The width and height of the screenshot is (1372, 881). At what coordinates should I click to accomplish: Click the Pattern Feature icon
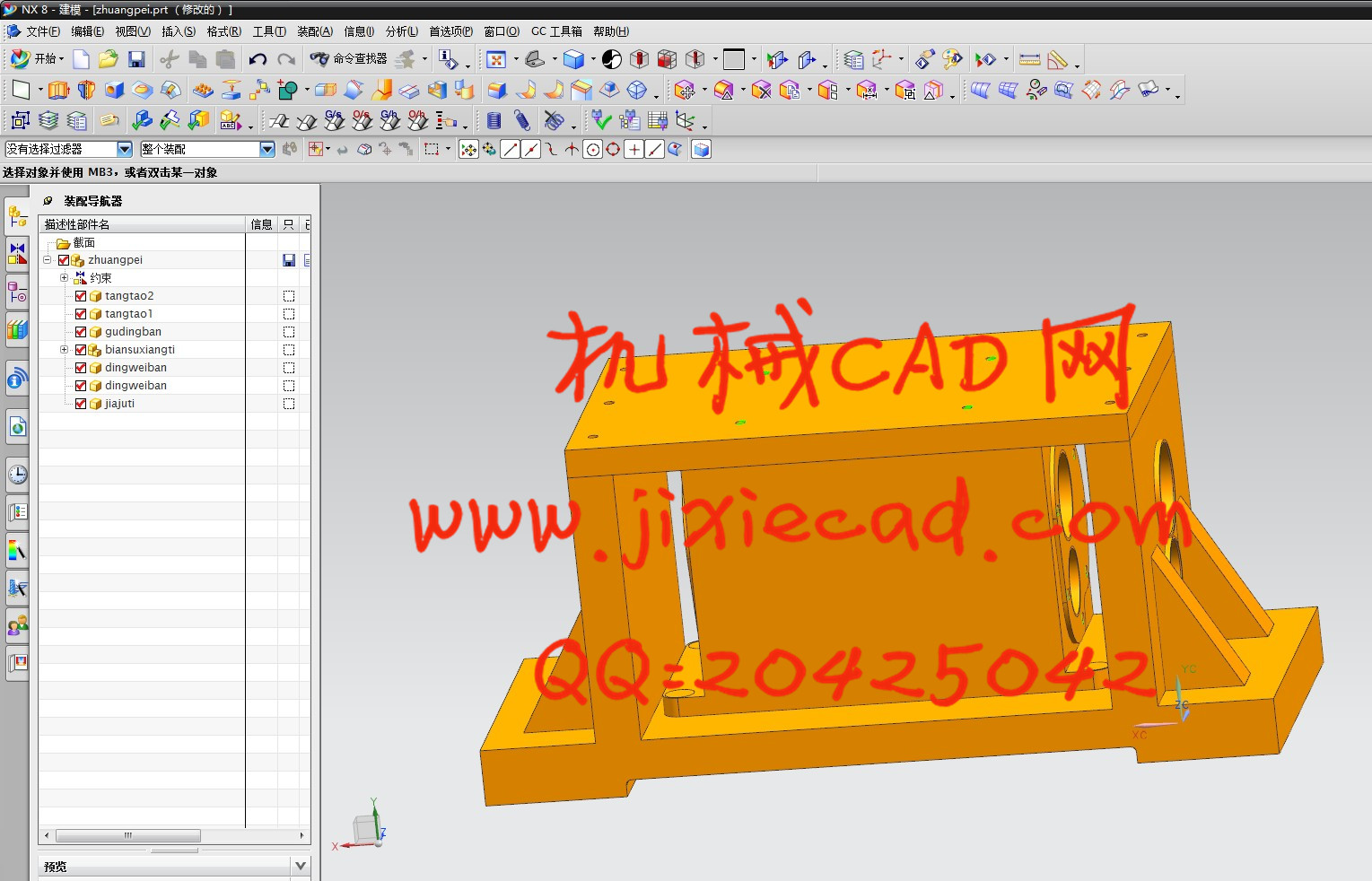coord(203,90)
